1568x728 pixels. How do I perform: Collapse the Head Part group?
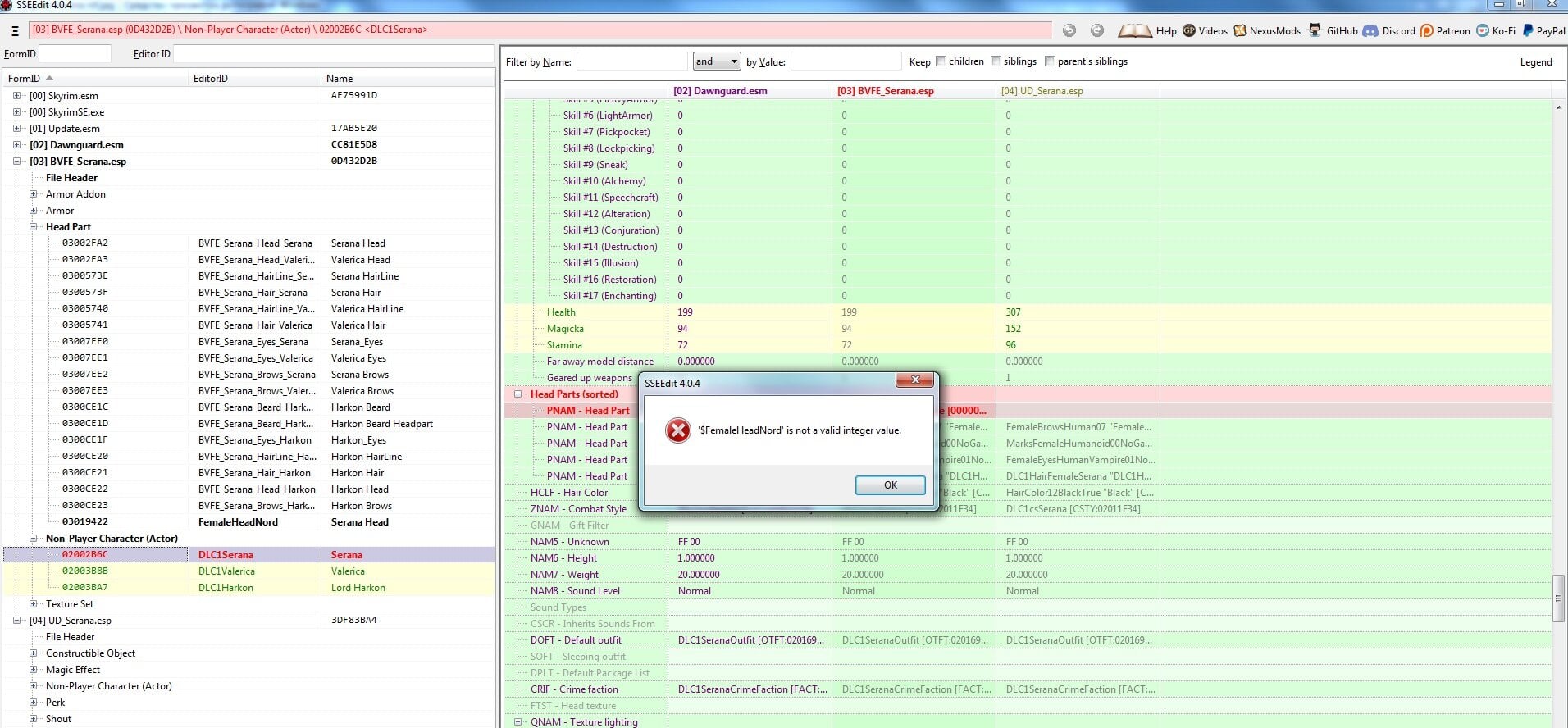point(34,227)
